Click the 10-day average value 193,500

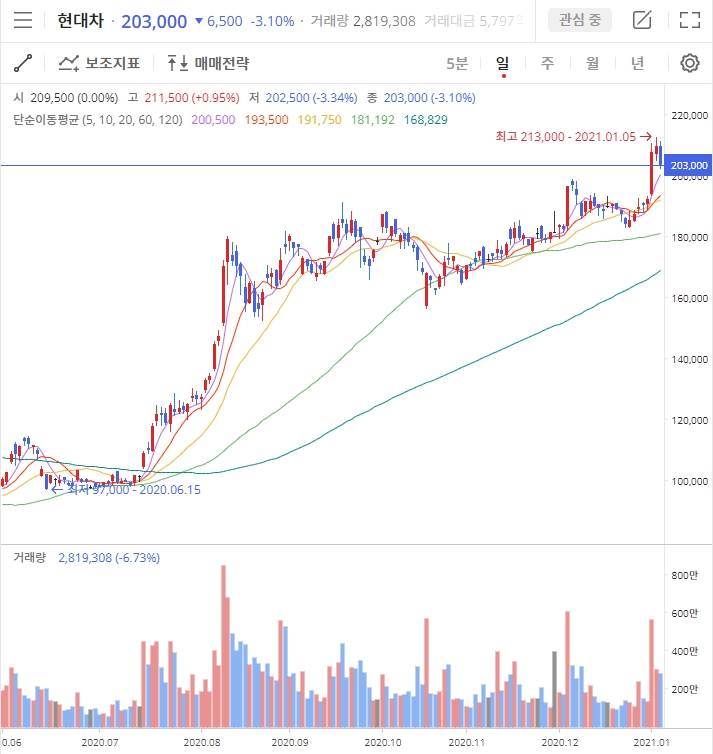coord(266,120)
